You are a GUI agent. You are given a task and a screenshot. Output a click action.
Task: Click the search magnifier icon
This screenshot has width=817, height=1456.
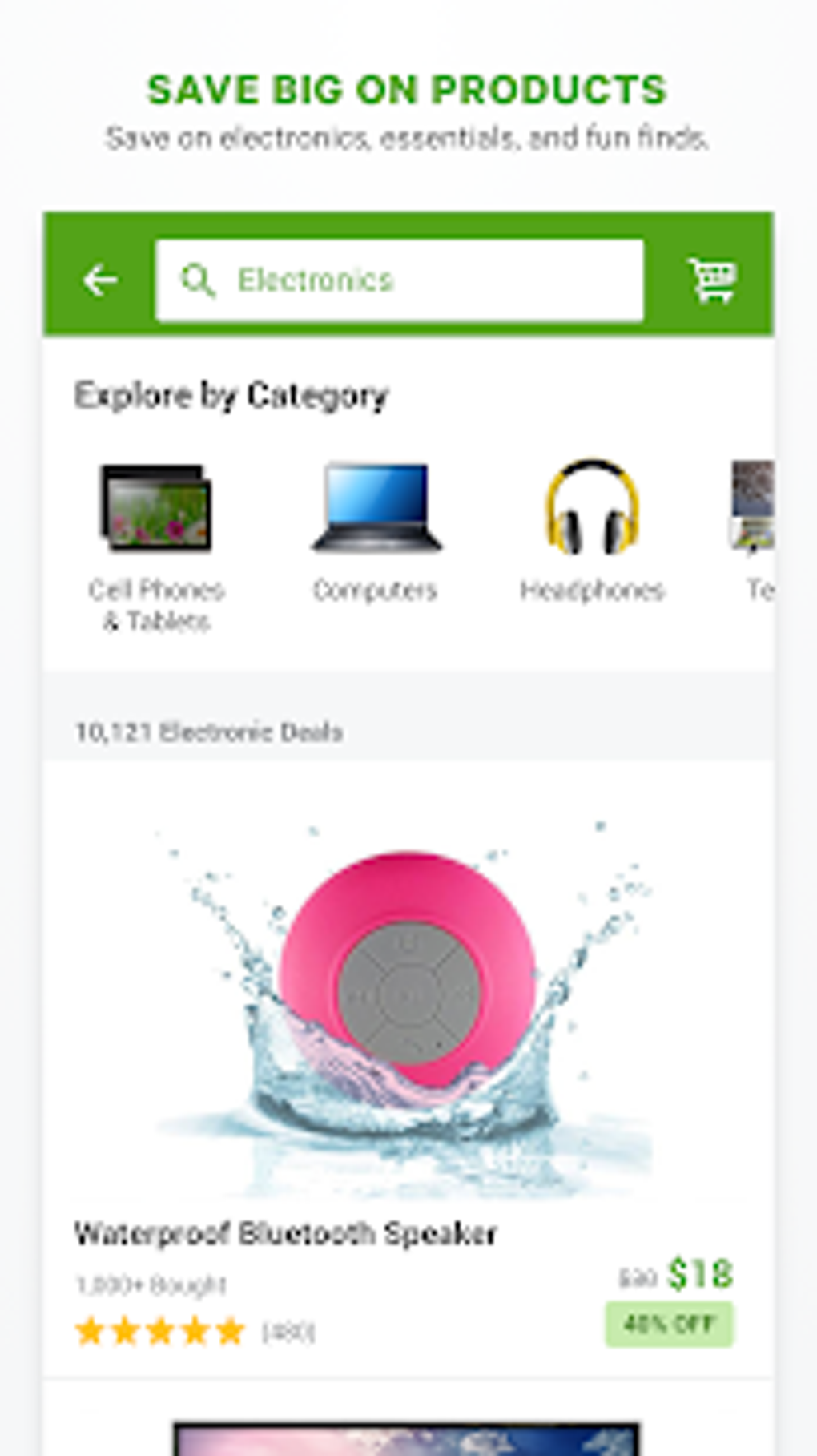(197, 280)
